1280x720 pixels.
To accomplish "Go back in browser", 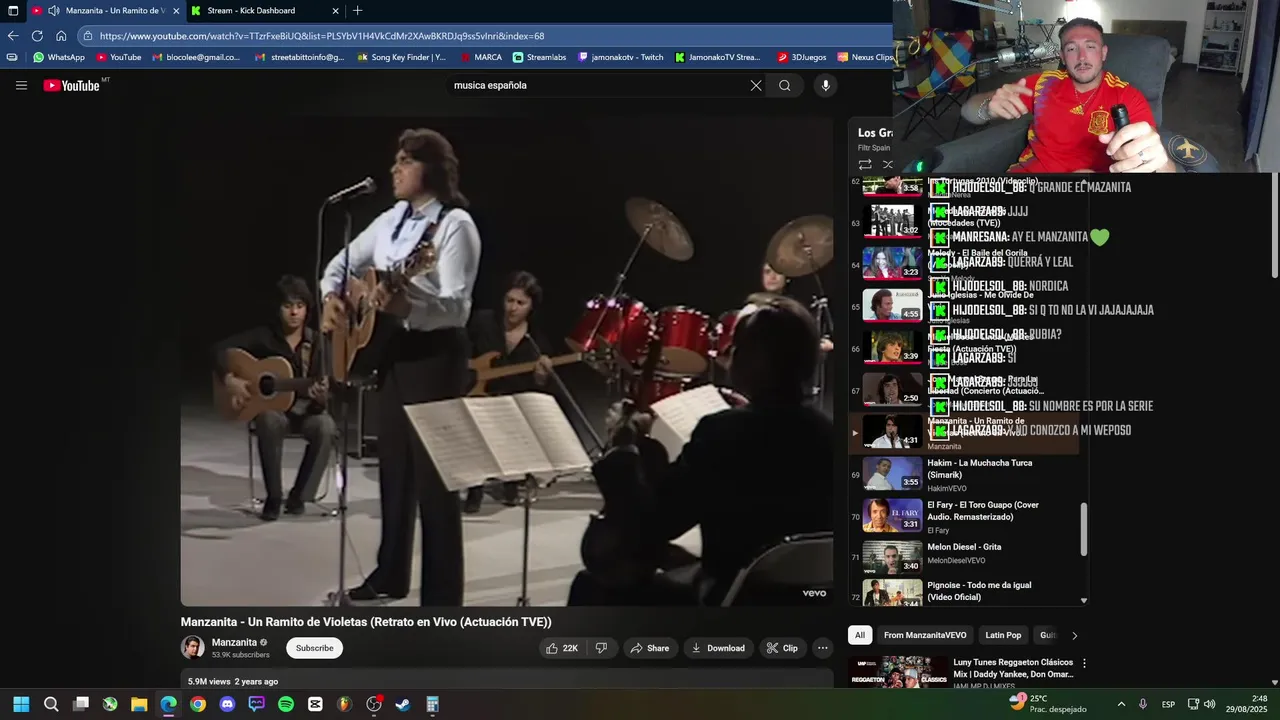I will tap(13, 36).
